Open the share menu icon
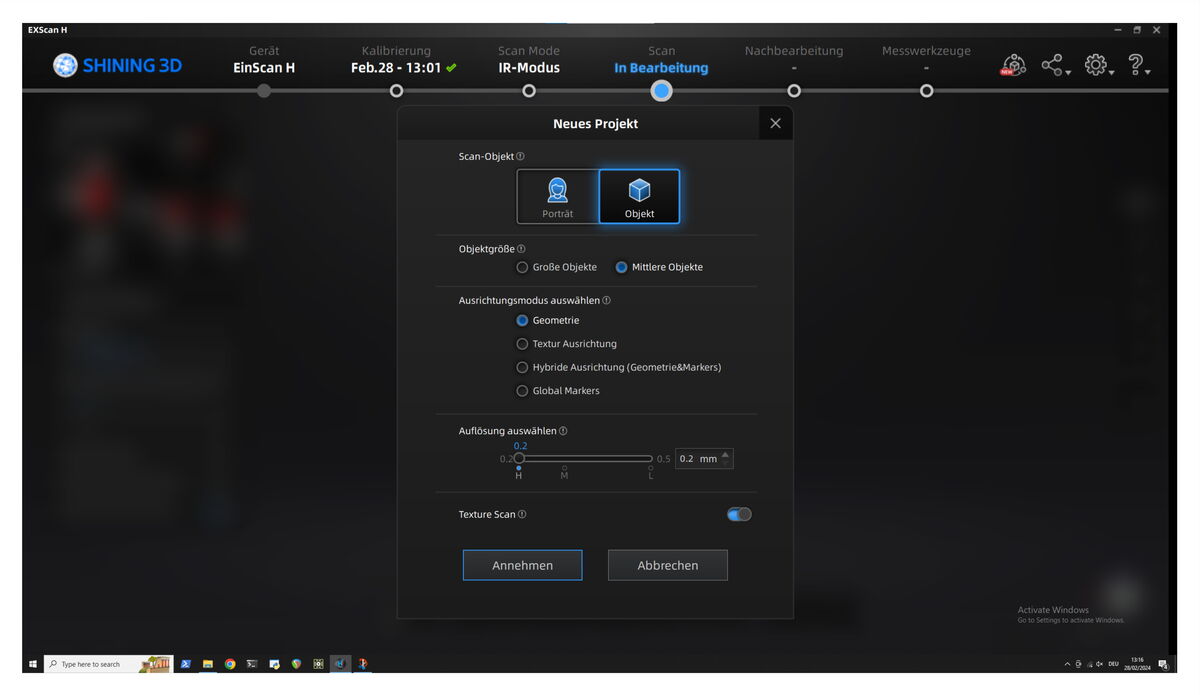The image size is (1200, 695). [1054, 66]
